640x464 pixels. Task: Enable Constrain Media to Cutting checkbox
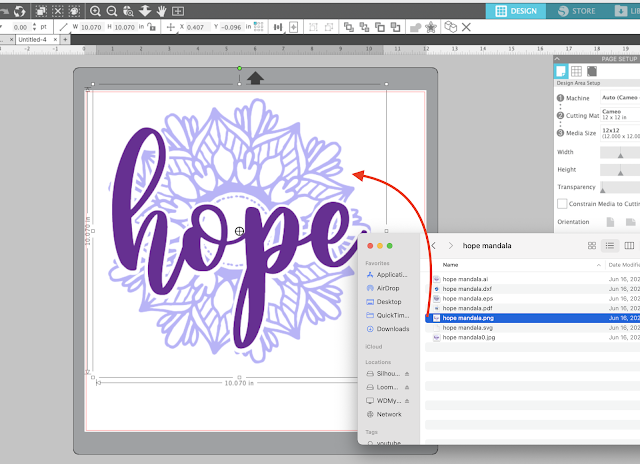point(562,204)
